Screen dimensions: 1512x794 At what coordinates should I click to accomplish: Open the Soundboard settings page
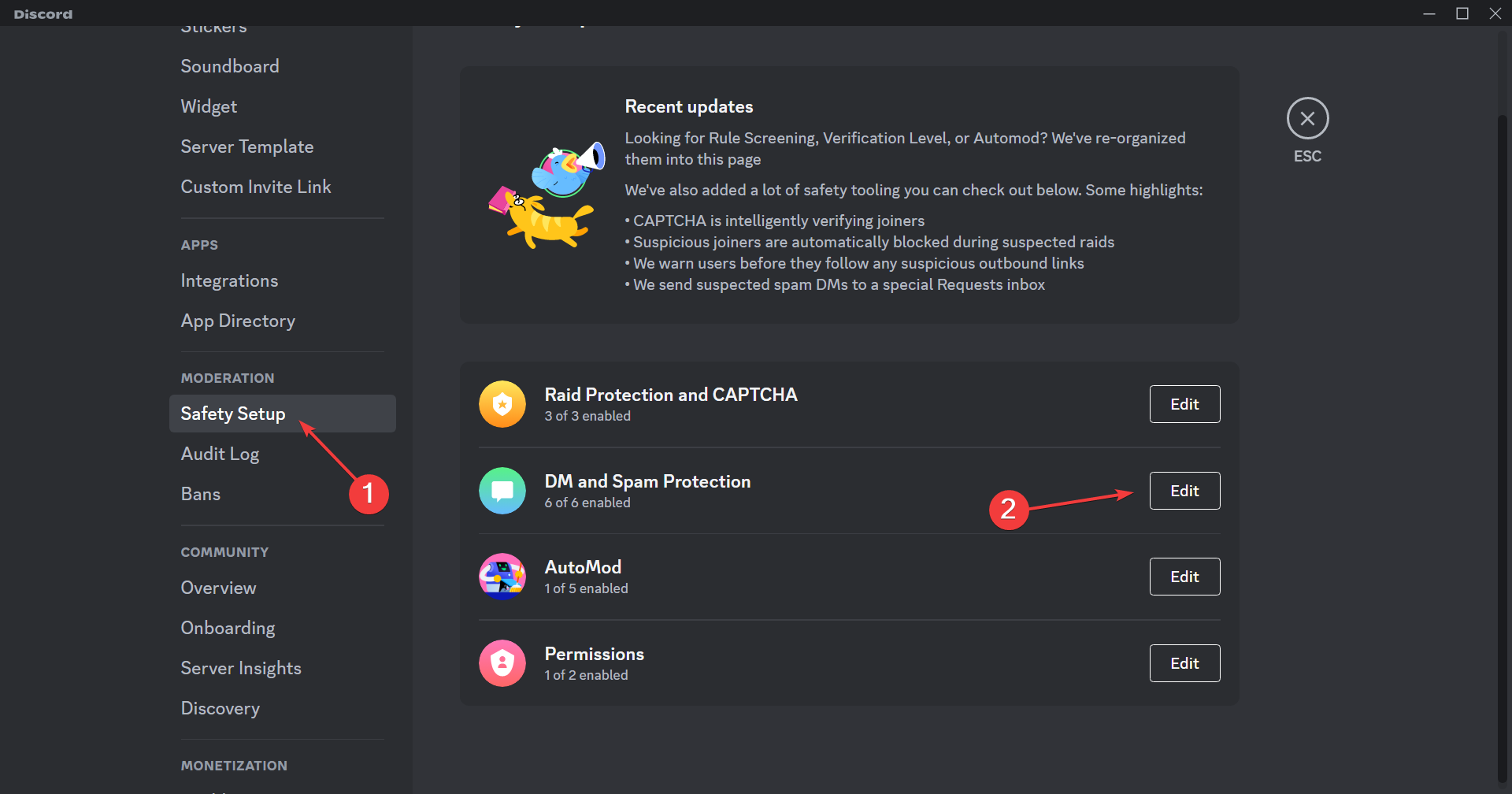(282, 66)
